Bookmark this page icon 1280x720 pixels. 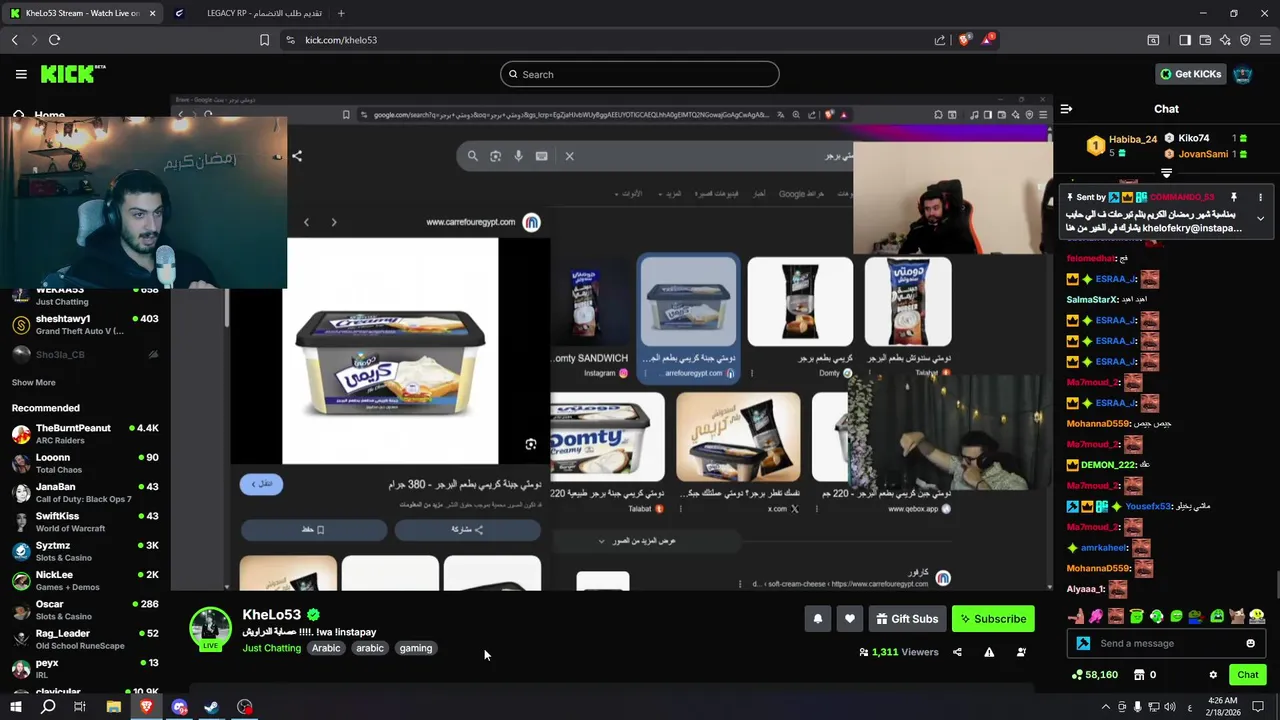tap(264, 40)
